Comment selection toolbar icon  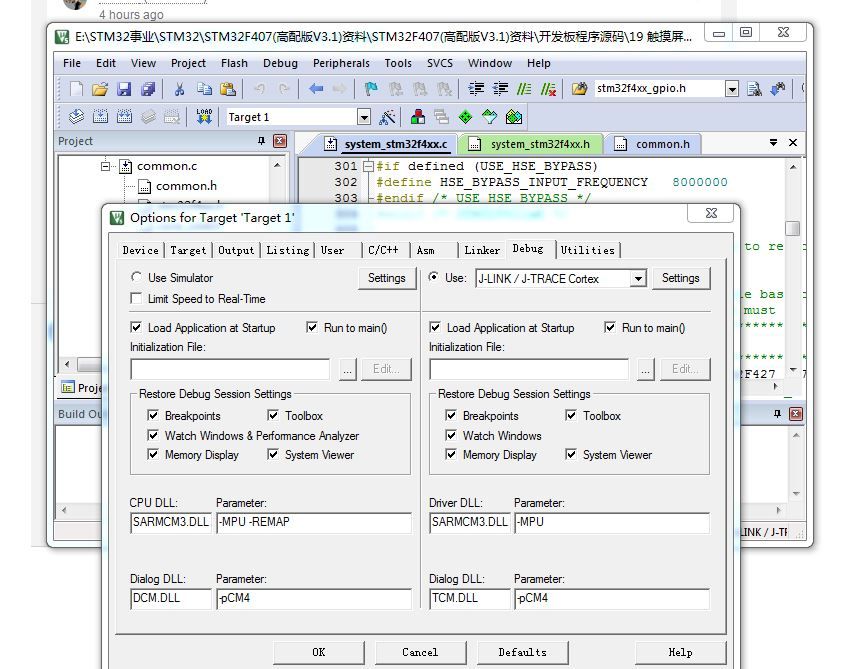coord(524,89)
